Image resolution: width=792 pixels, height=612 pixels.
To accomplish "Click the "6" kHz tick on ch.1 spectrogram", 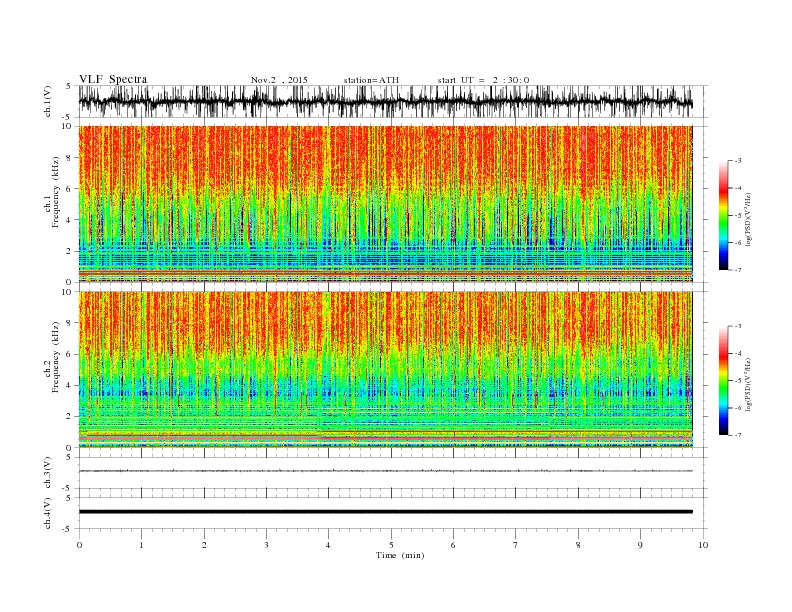I will point(69,189).
